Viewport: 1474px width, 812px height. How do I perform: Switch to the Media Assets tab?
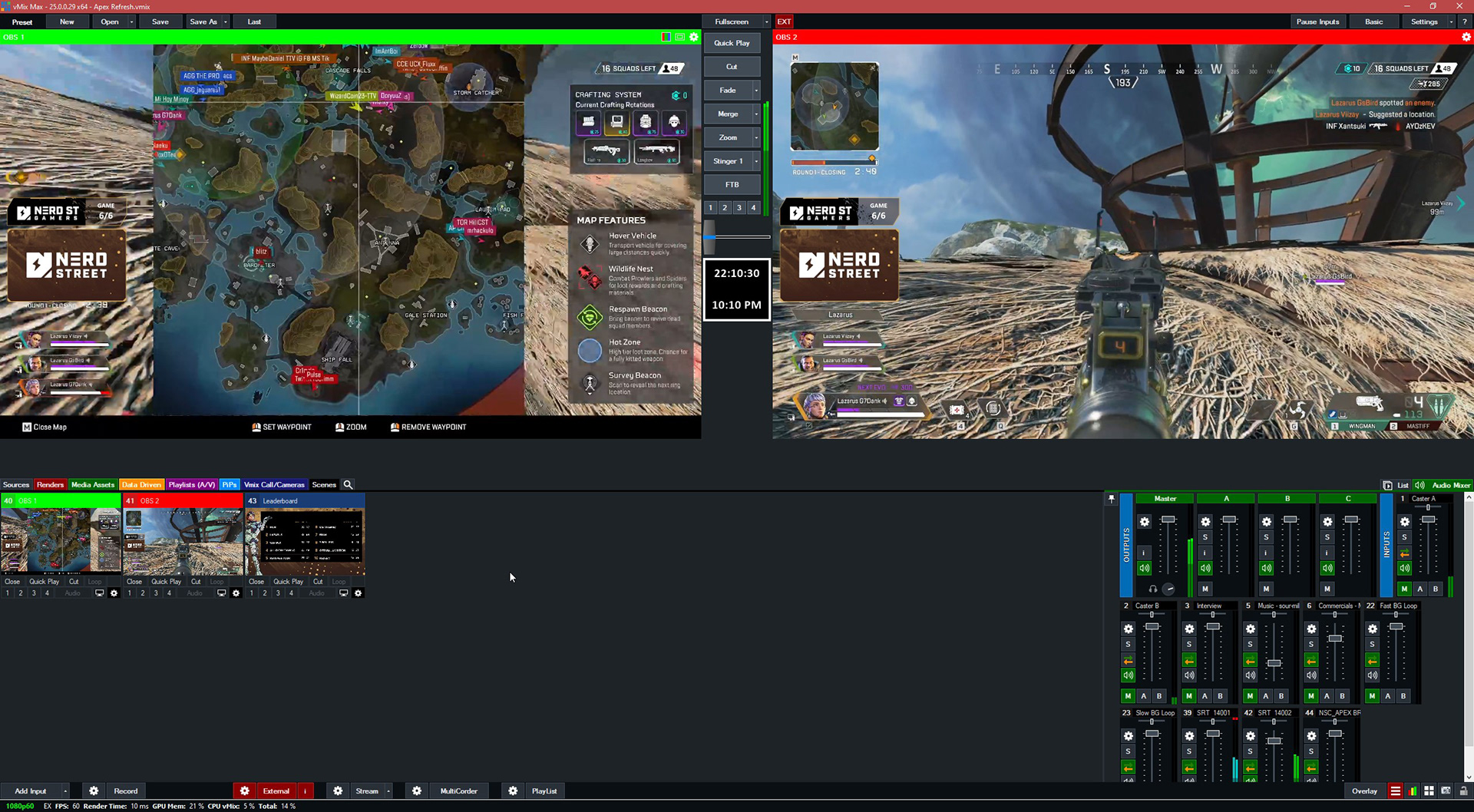93,484
